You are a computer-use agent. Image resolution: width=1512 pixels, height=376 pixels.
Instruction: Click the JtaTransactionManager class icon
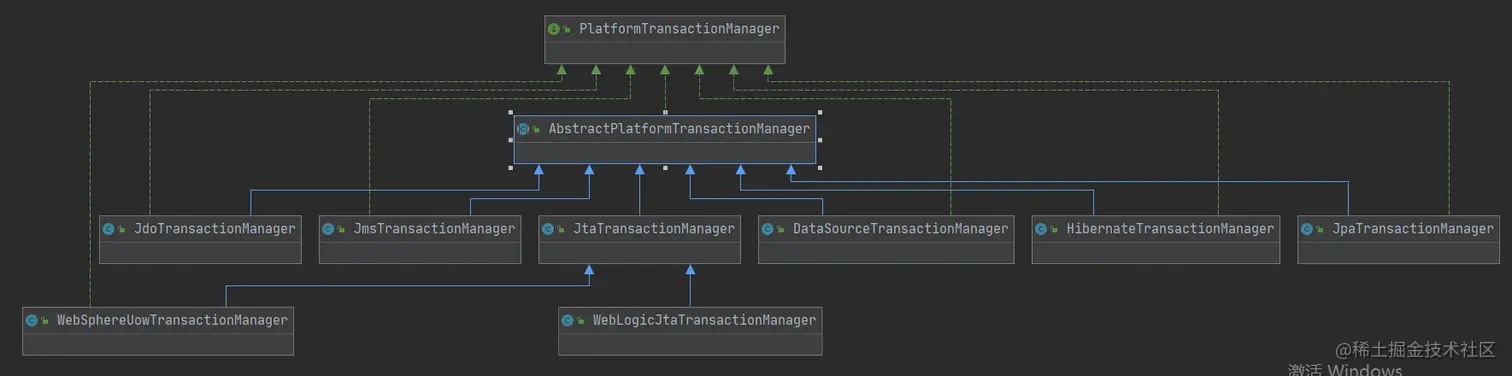tap(549, 229)
